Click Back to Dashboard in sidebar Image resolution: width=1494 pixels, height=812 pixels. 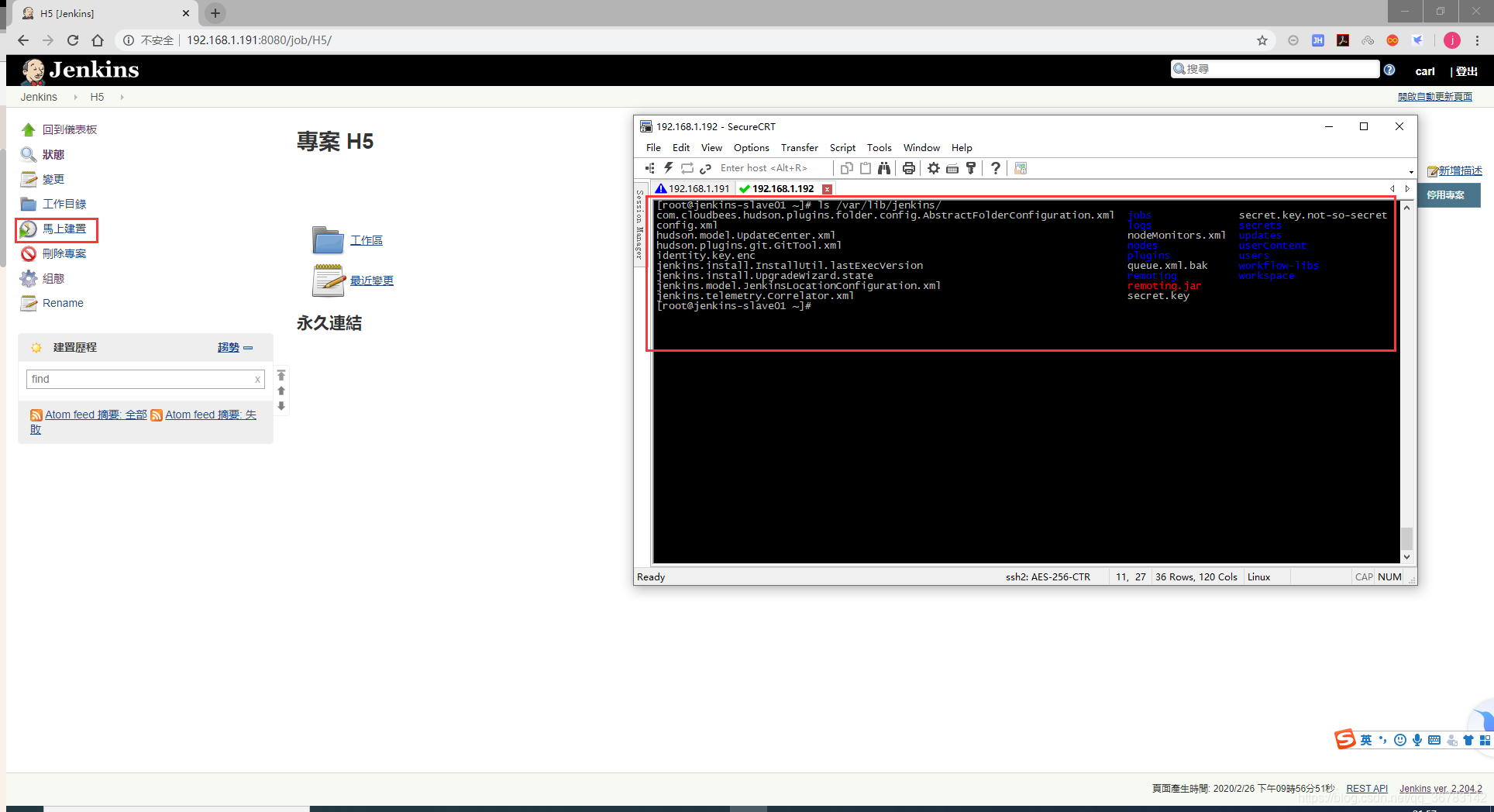69,130
